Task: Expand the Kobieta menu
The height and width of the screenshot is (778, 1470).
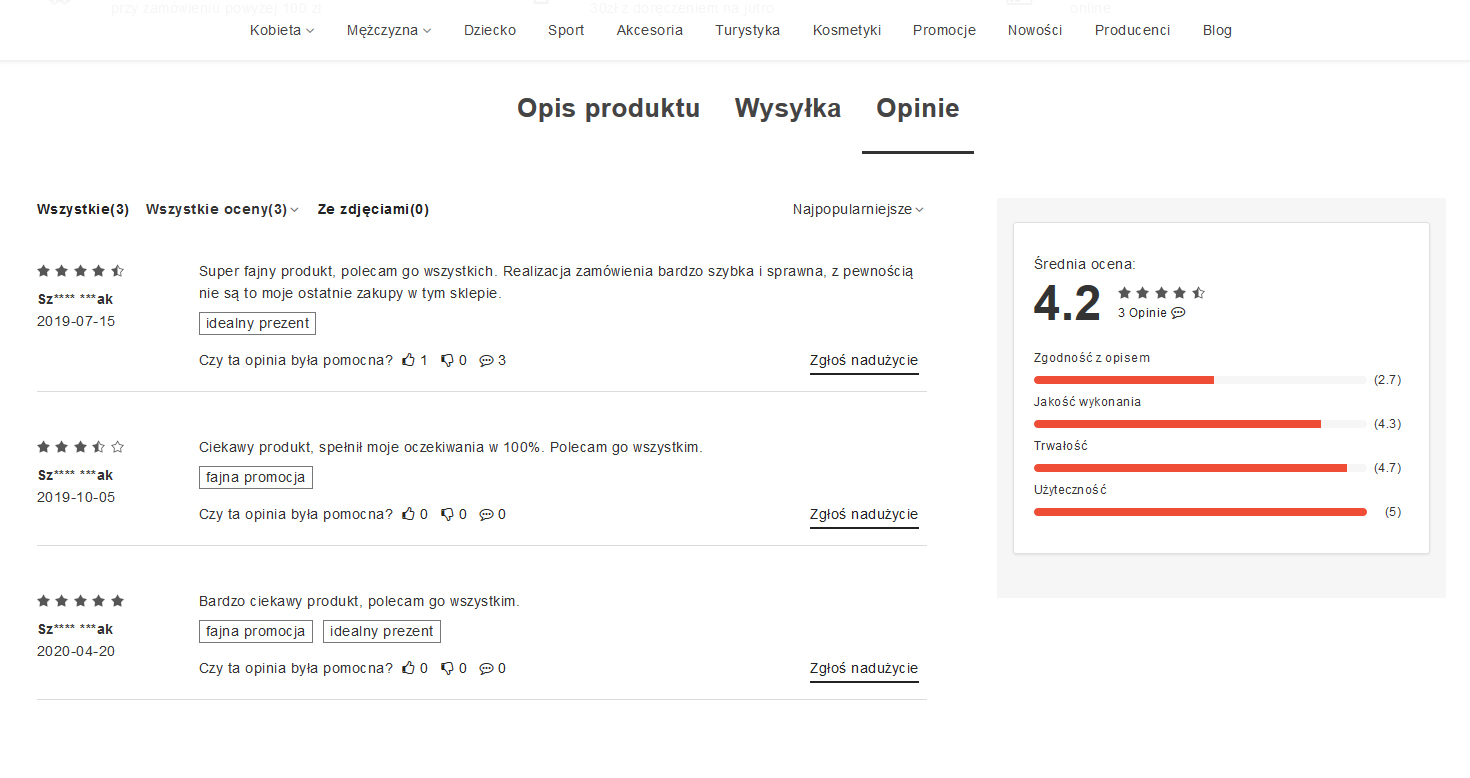Action: (x=281, y=30)
